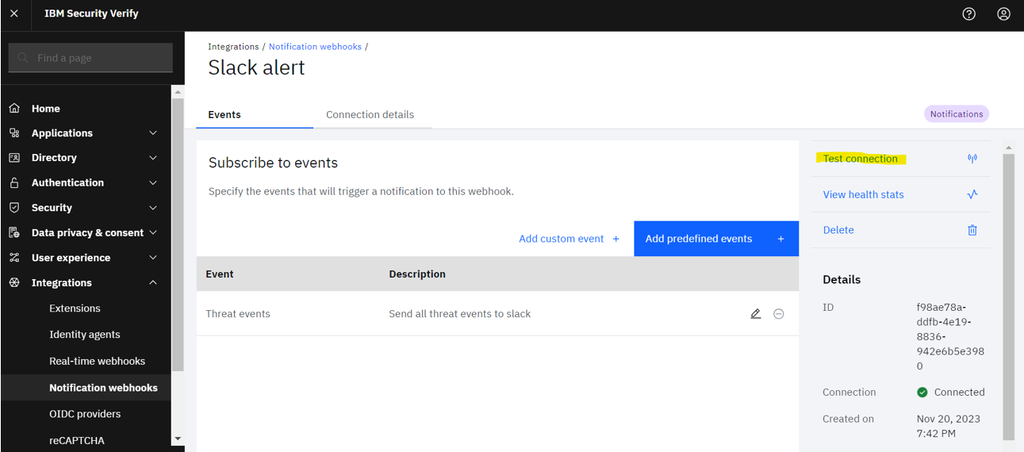This screenshot has width=1024, height=452.
Task: Select Notification webhooks in sidebar
Action: click(x=86, y=387)
